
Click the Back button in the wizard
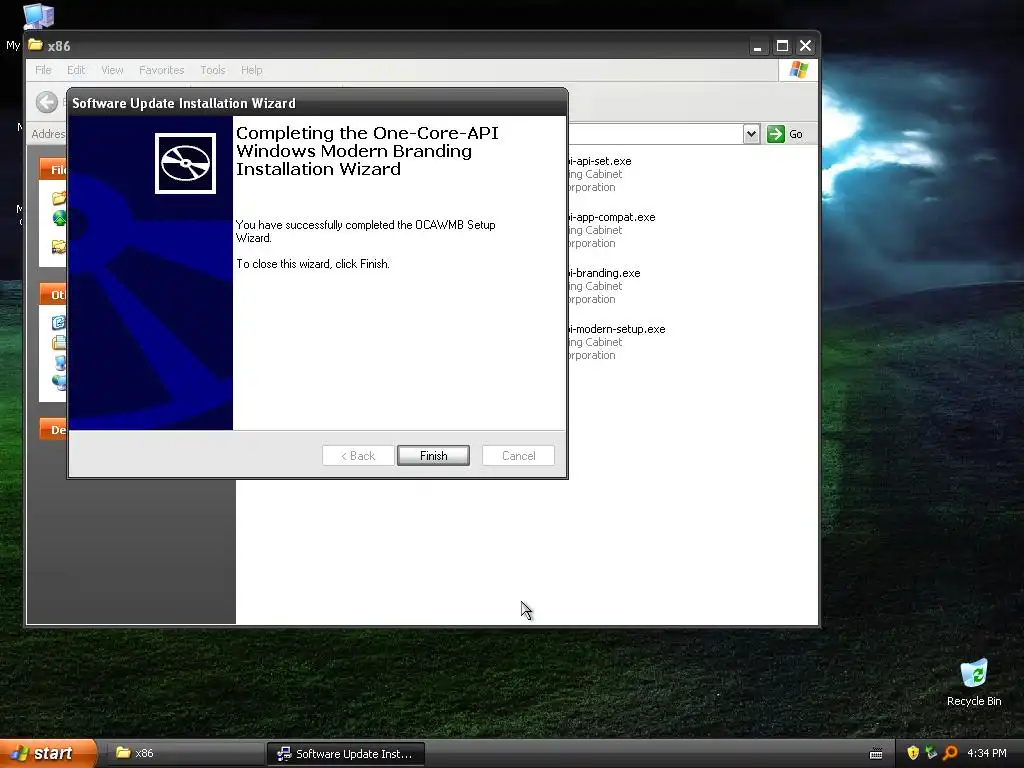(358, 455)
